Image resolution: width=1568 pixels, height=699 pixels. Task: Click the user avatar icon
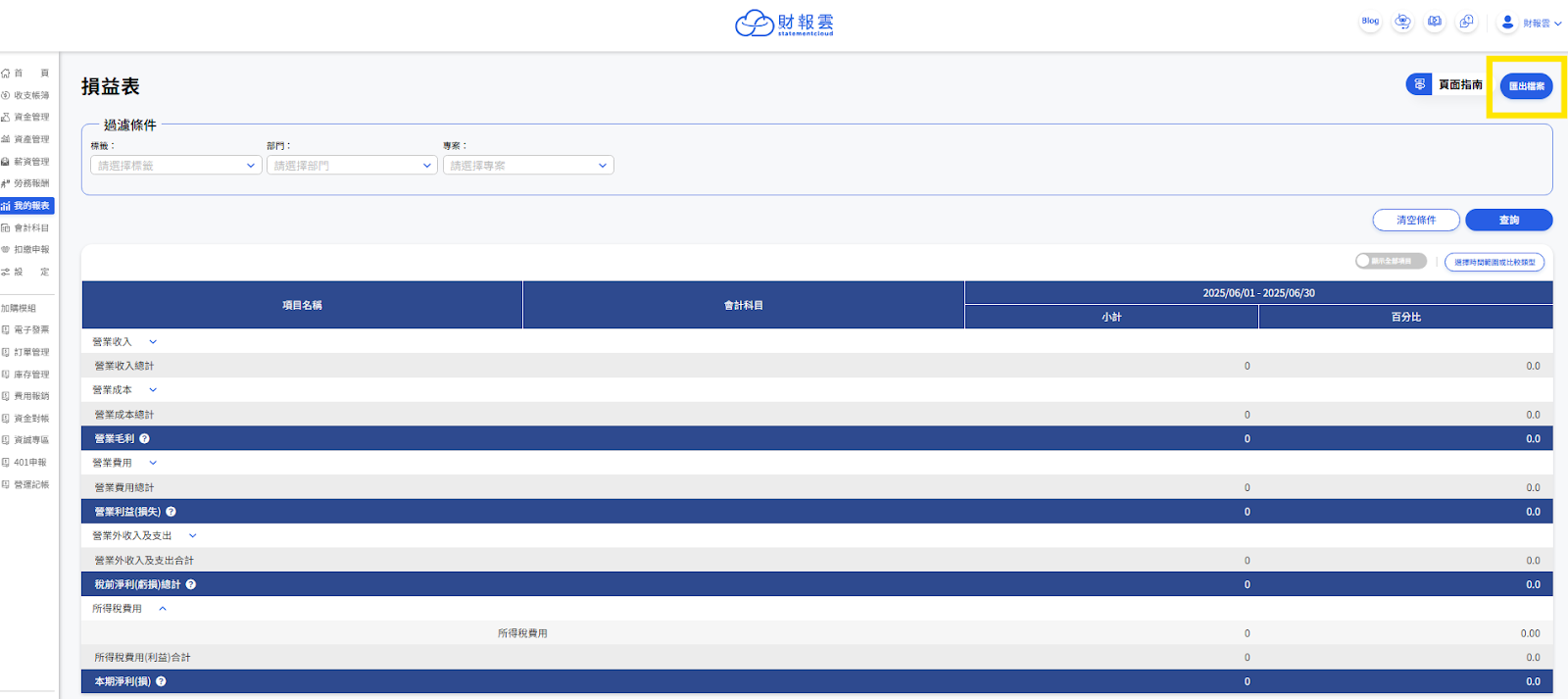point(1507,22)
